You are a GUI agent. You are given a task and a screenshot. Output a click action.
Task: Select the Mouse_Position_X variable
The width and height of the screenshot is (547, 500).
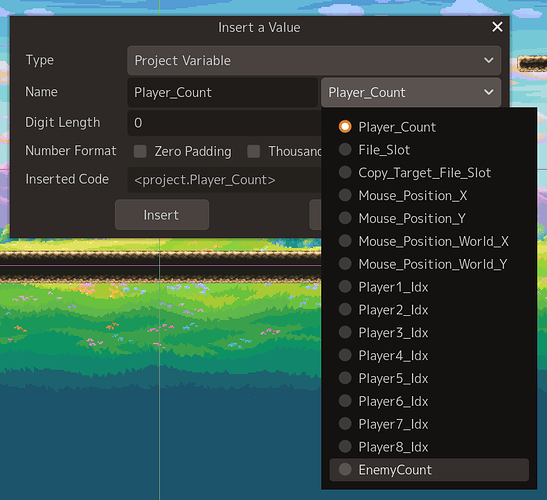tap(429, 195)
